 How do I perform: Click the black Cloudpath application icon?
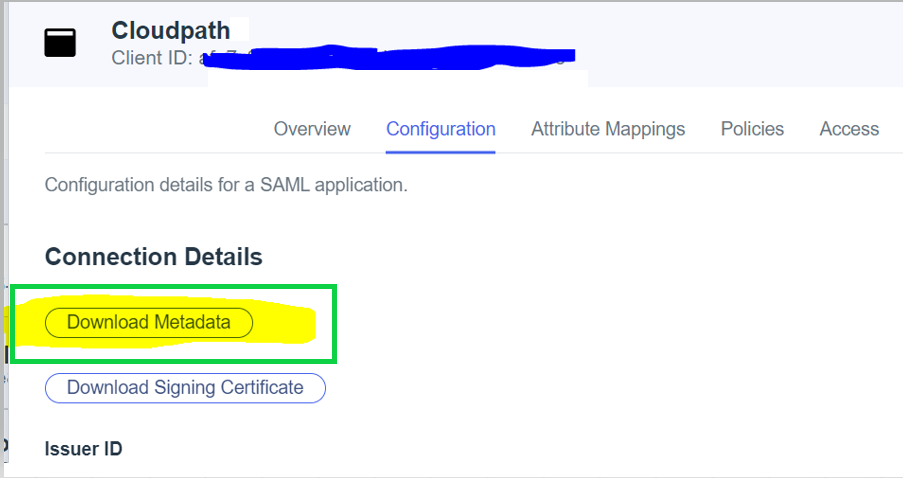60,43
